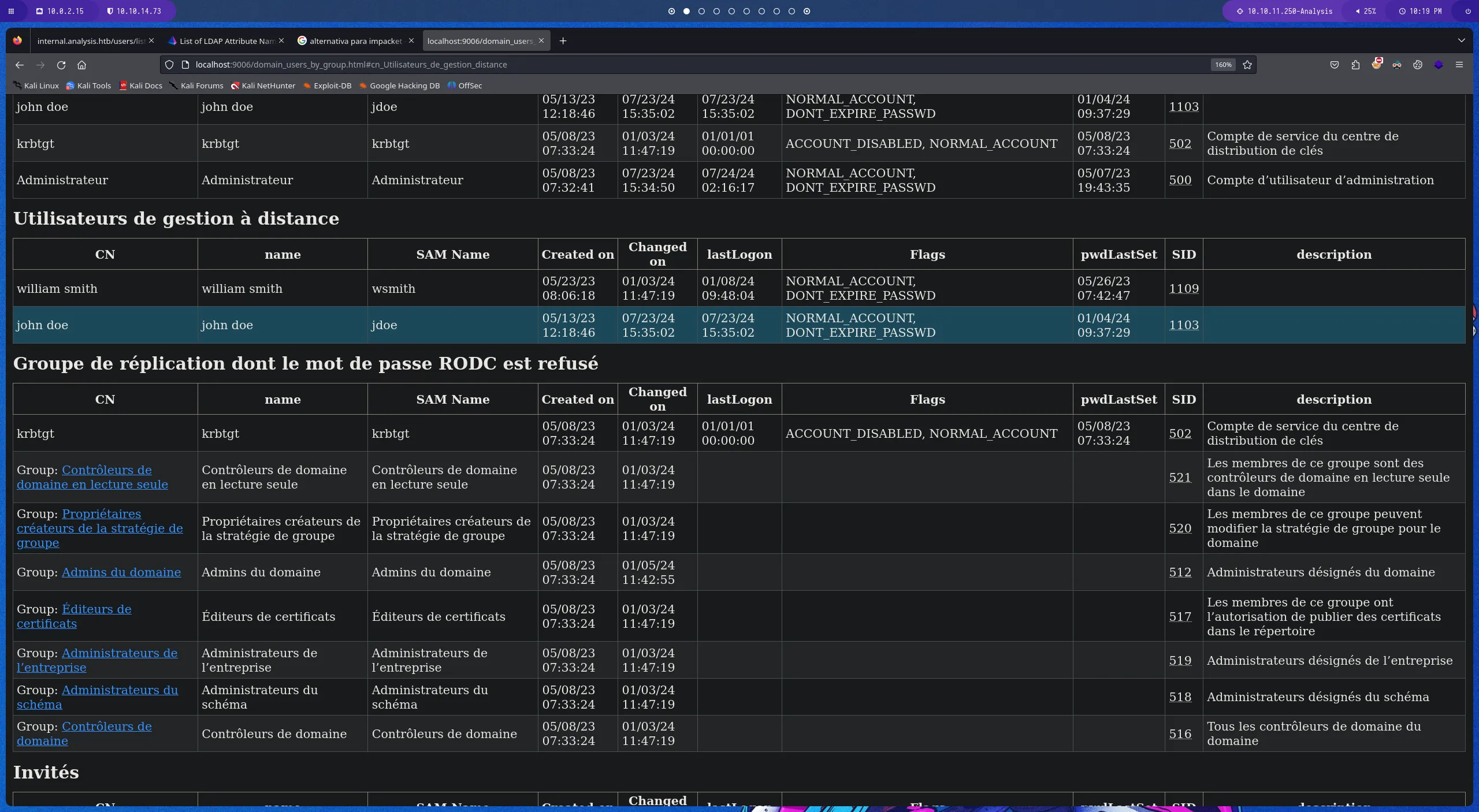1479x812 pixels.
Task: Open the Éditeurs de certificats group link
Action: point(96,609)
